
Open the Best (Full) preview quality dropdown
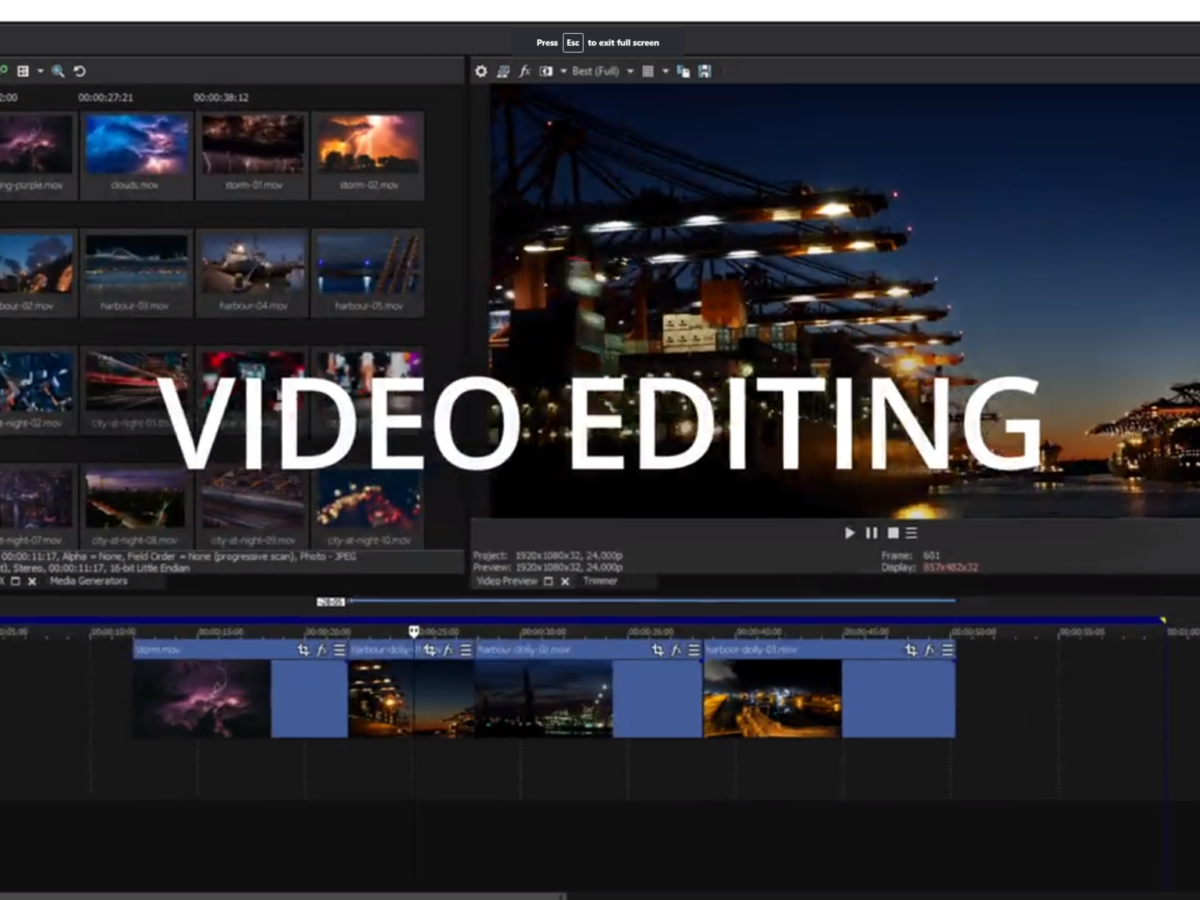pyautogui.click(x=603, y=71)
